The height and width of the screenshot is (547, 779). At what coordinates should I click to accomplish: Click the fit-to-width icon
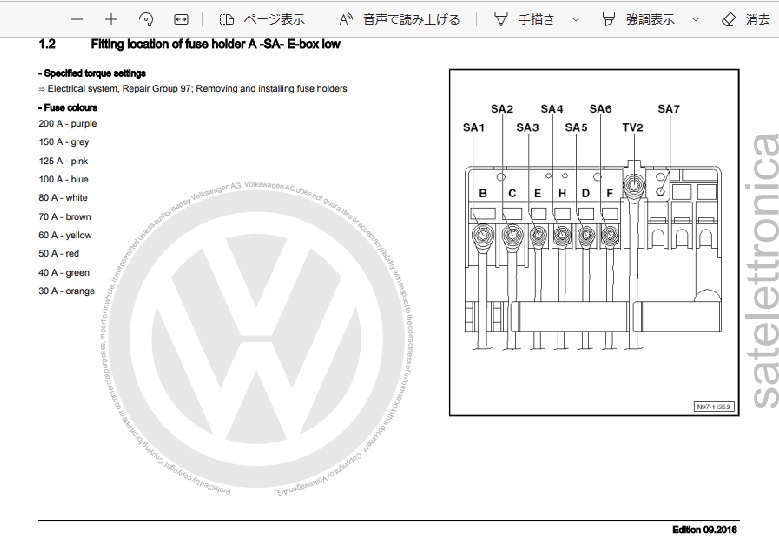tap(181, 19)
